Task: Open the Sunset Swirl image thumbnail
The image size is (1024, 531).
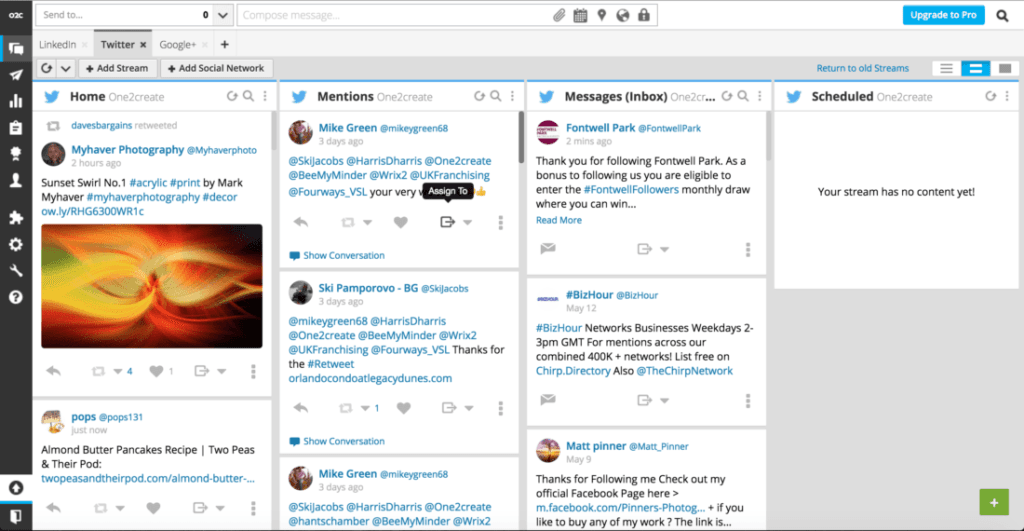Action: (x=152, y=286)
